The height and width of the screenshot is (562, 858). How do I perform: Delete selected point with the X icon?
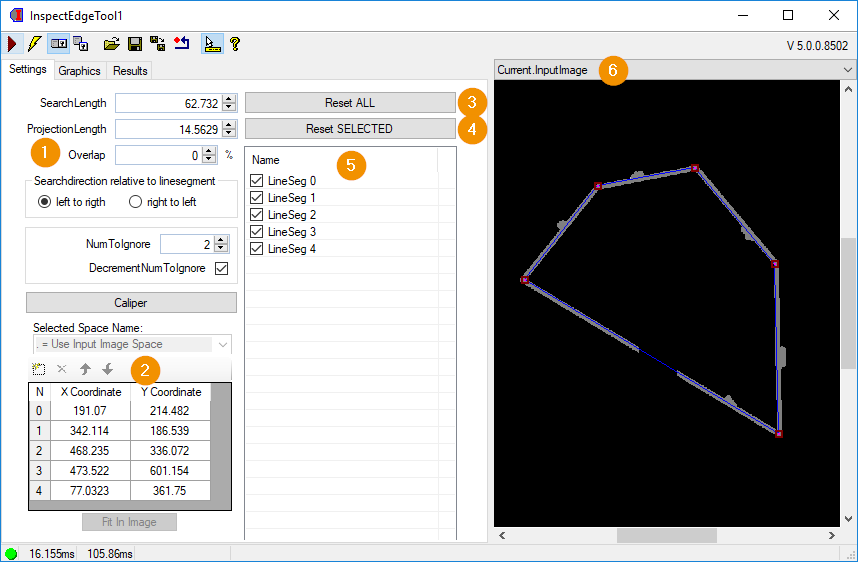pos(62,369)
